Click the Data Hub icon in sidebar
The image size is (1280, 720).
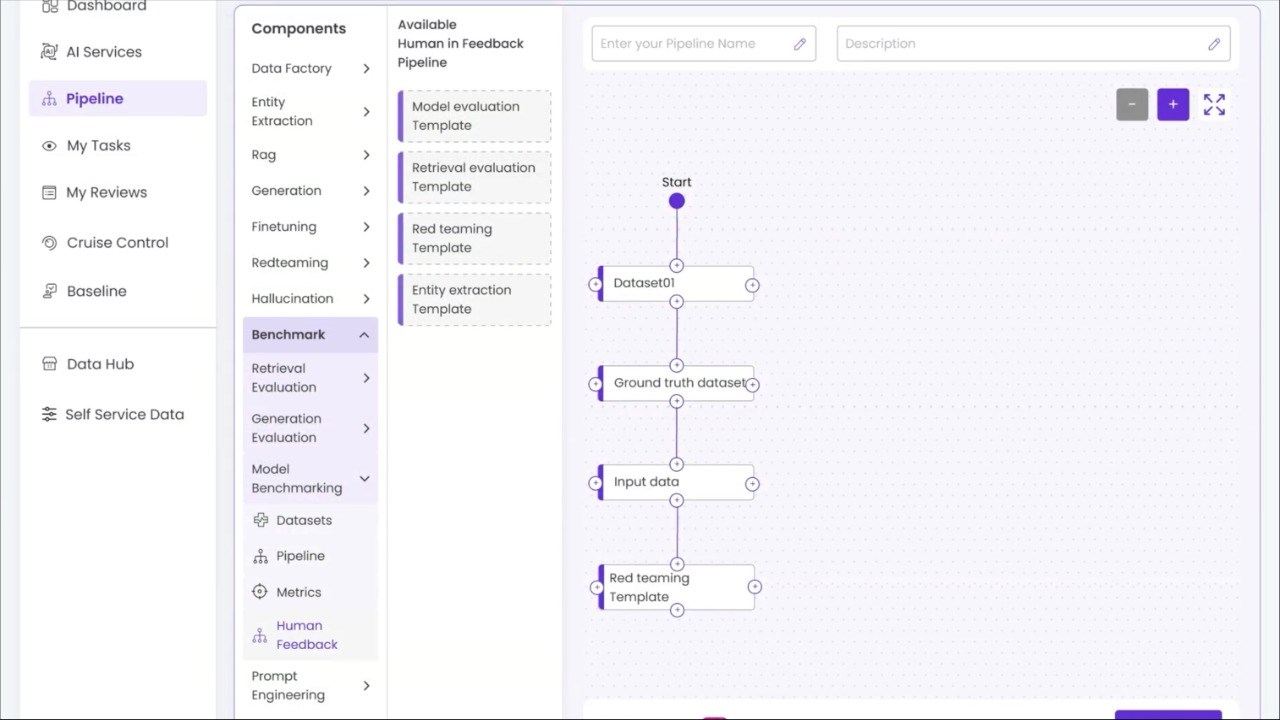click(x=49, y=364)
